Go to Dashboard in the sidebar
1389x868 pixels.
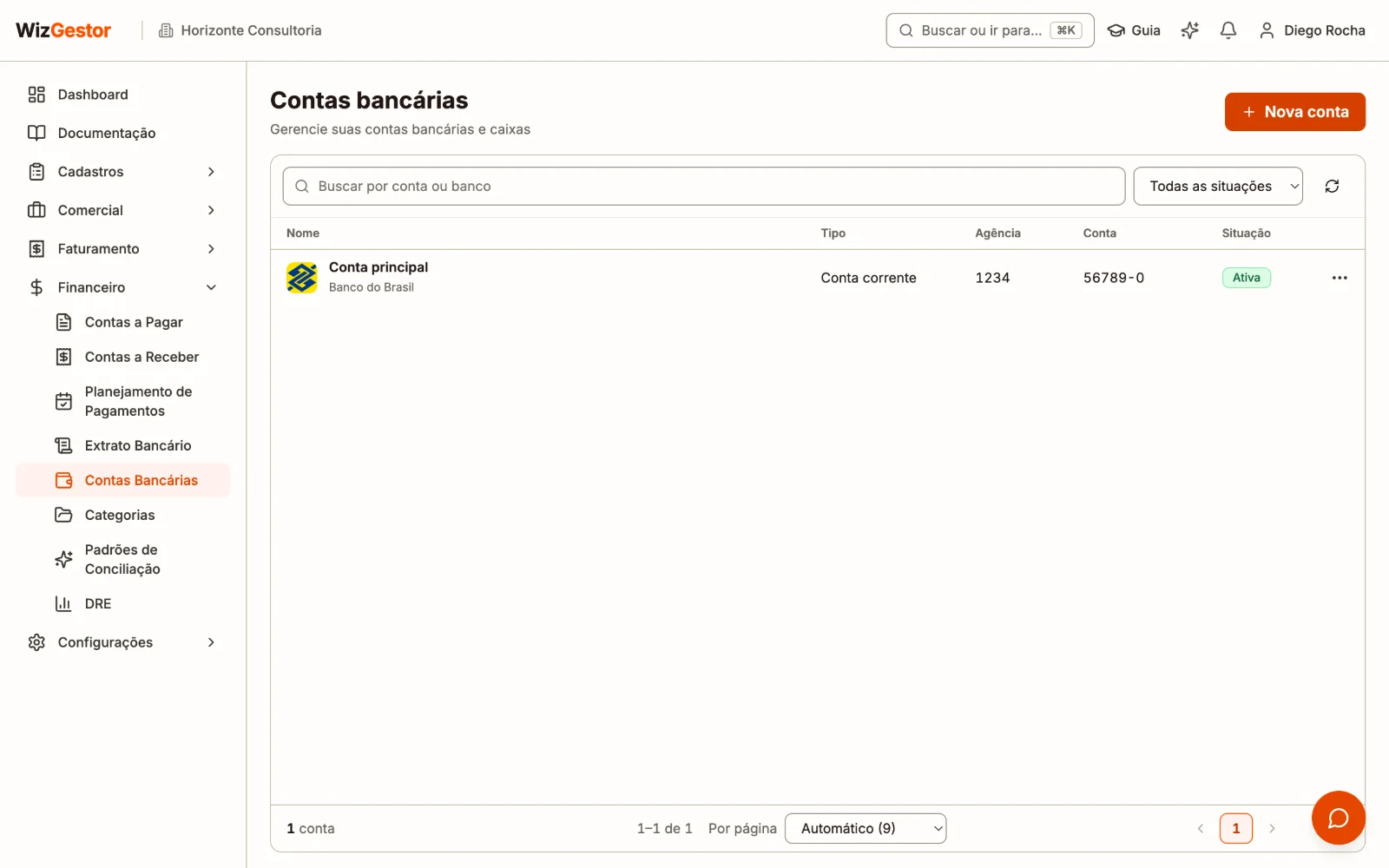click(x=122, y=95)
